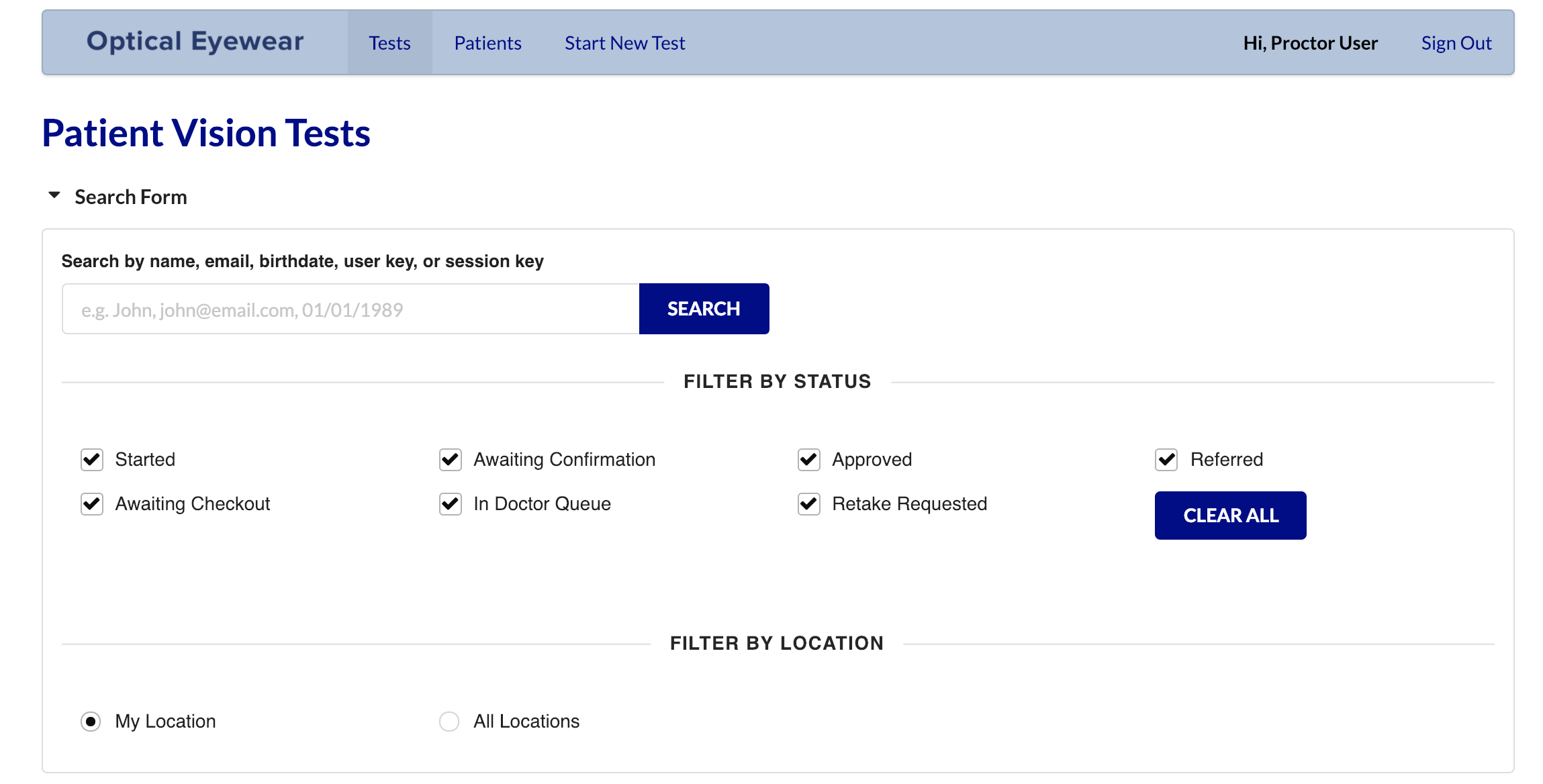This screenshot has height=784, width=1543.
Task: Disable the Referred status checkbox
Action: coord(1166,460)
